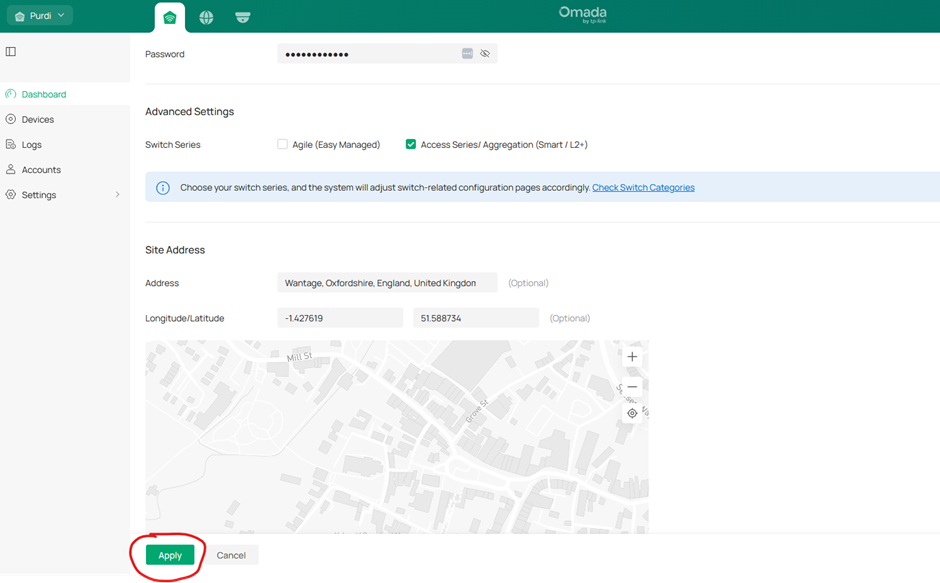This screenshot has width=940, height=583.
Task: Open the Purdi site dropdown
Action: click(x=40, y=16)
